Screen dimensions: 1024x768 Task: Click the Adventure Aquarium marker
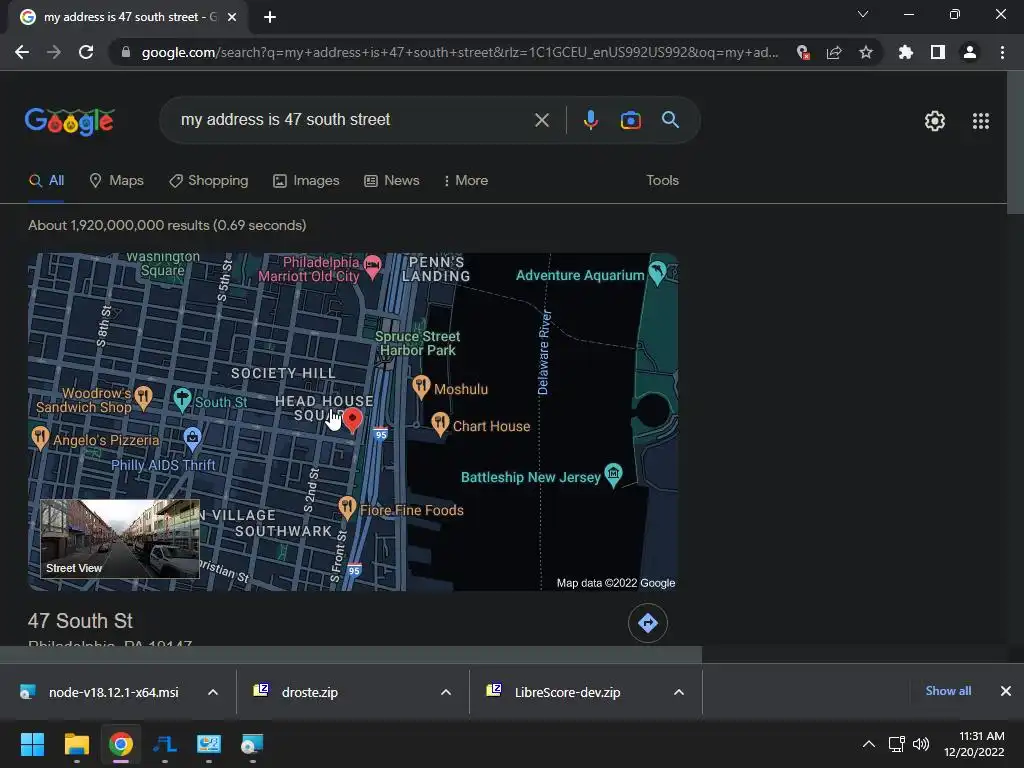pos(658,272)
